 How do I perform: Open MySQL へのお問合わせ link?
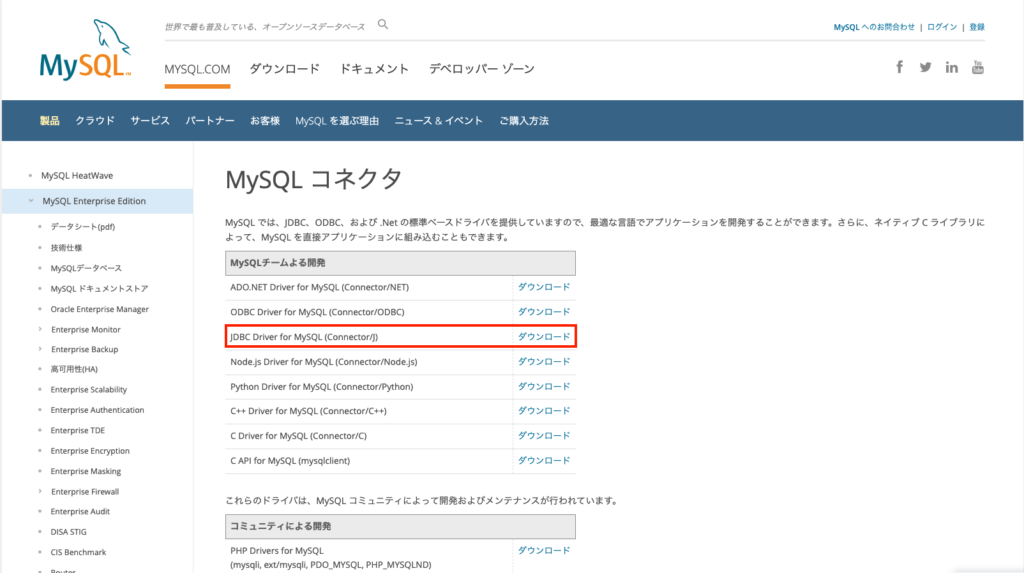874,27
